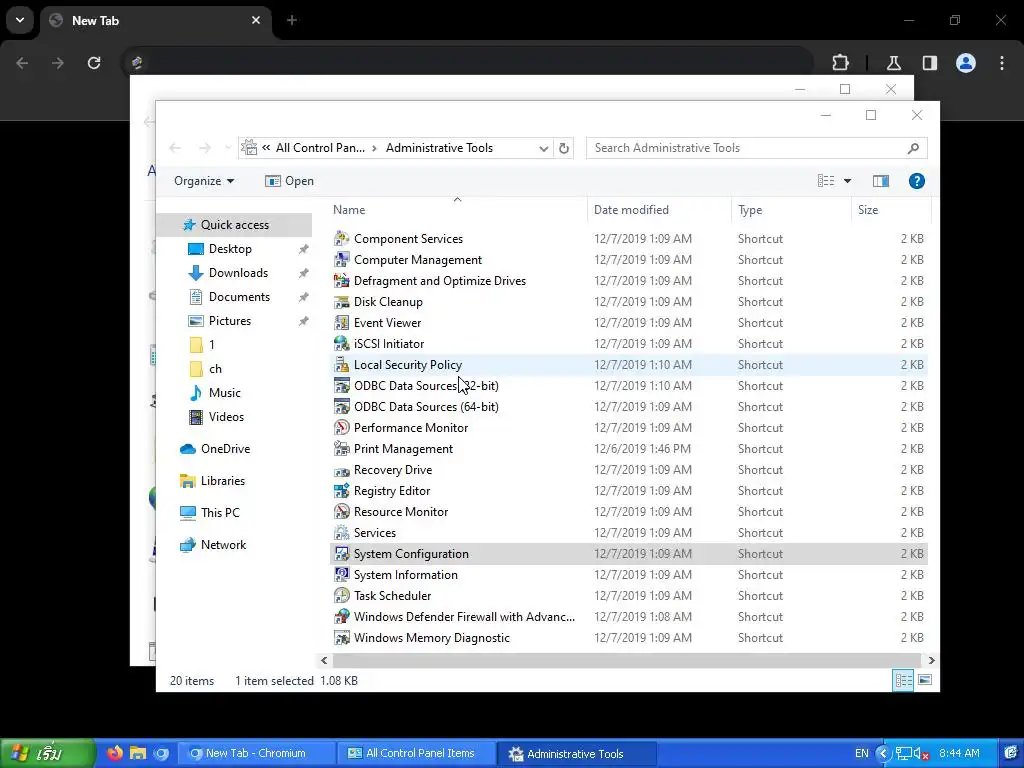
Task: Open Desktop in navigation pane
Action: [230, 249]
